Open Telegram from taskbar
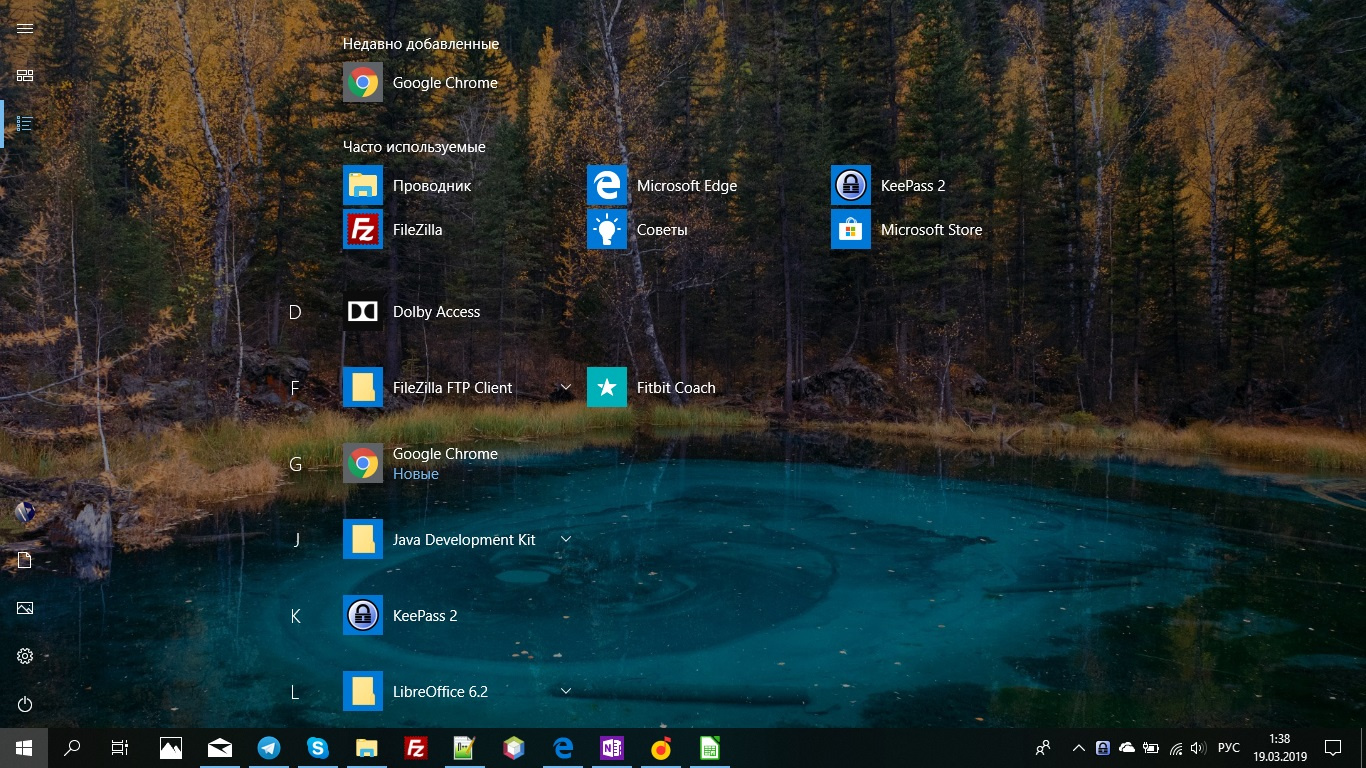Image resolution: width=1366 pixels, height=768 pixels. click(269, 748)
